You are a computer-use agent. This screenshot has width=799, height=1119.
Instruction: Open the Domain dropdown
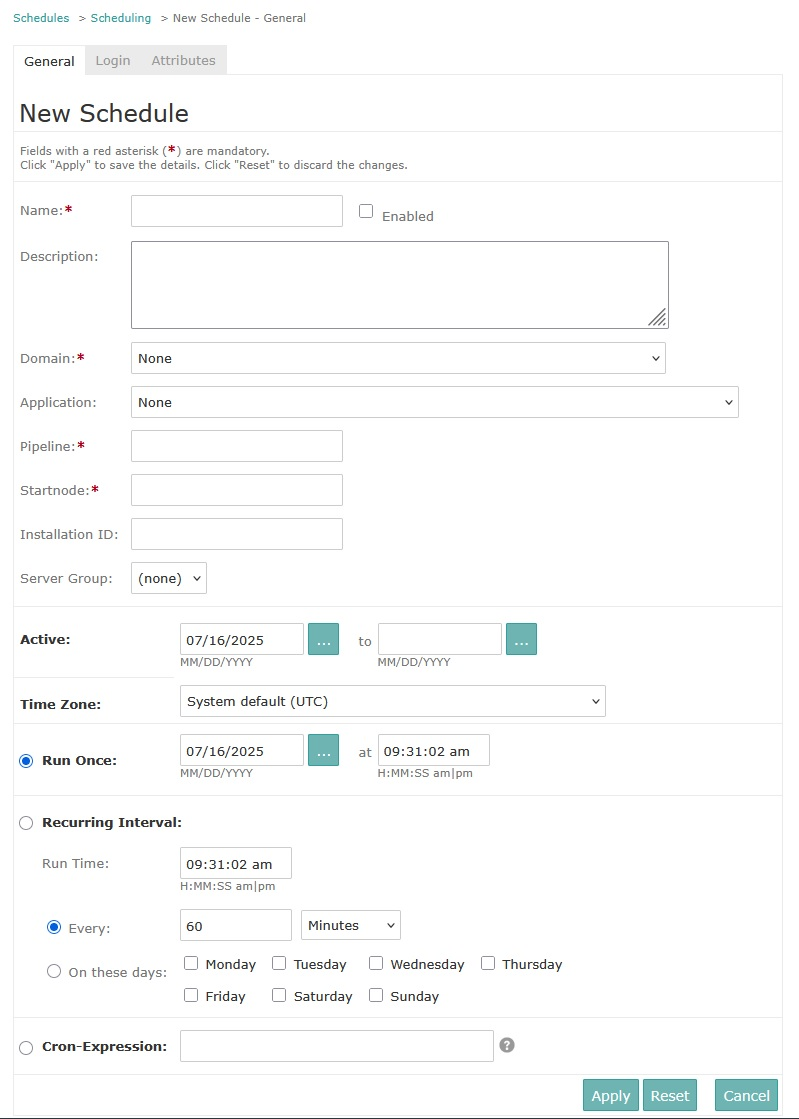click(398, 358)
